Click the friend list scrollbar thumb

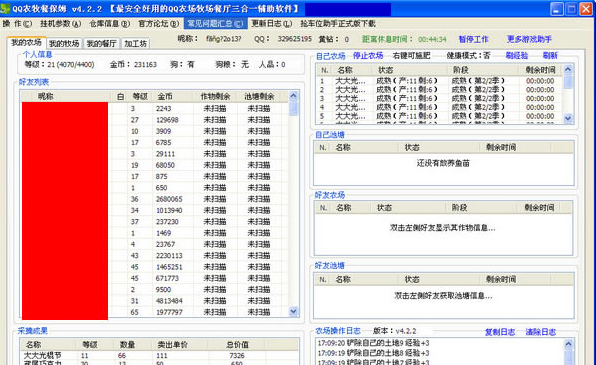coord(293,108)
